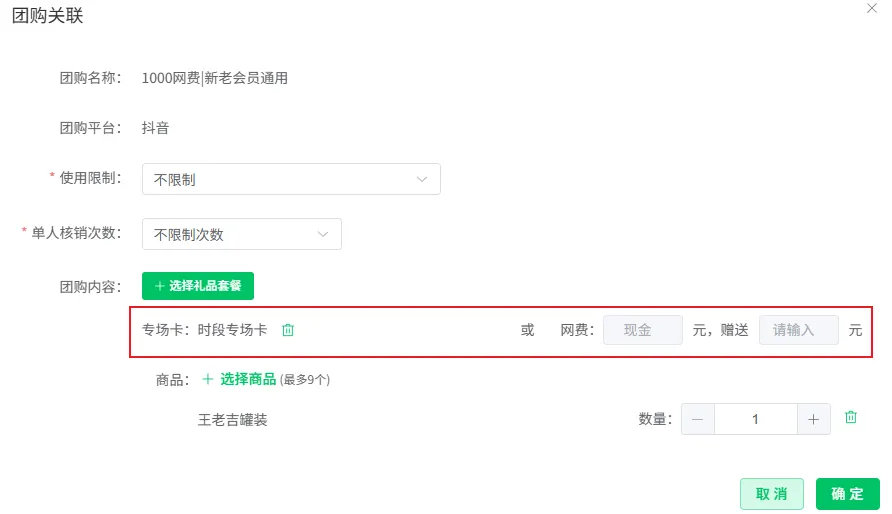Click the 选择商品 link
The width and height of the screenshot is (892, 514).
248,379
